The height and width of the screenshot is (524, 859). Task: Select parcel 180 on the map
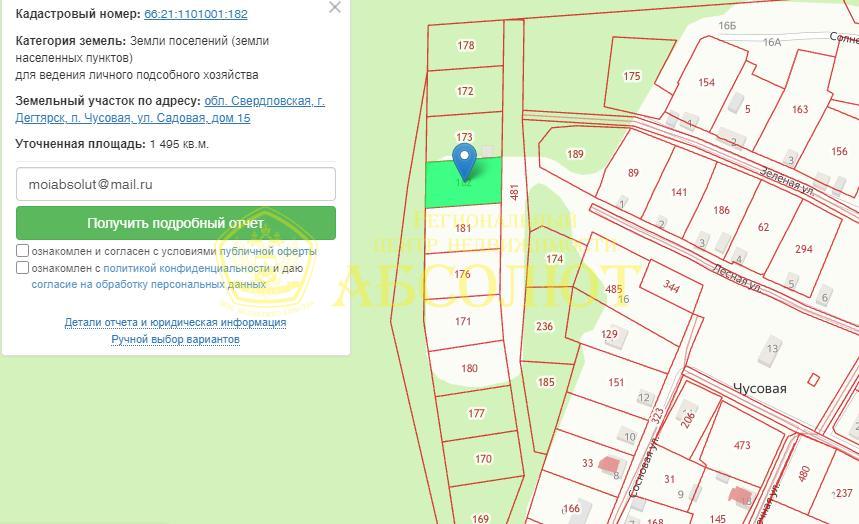(x=469, y=368)
